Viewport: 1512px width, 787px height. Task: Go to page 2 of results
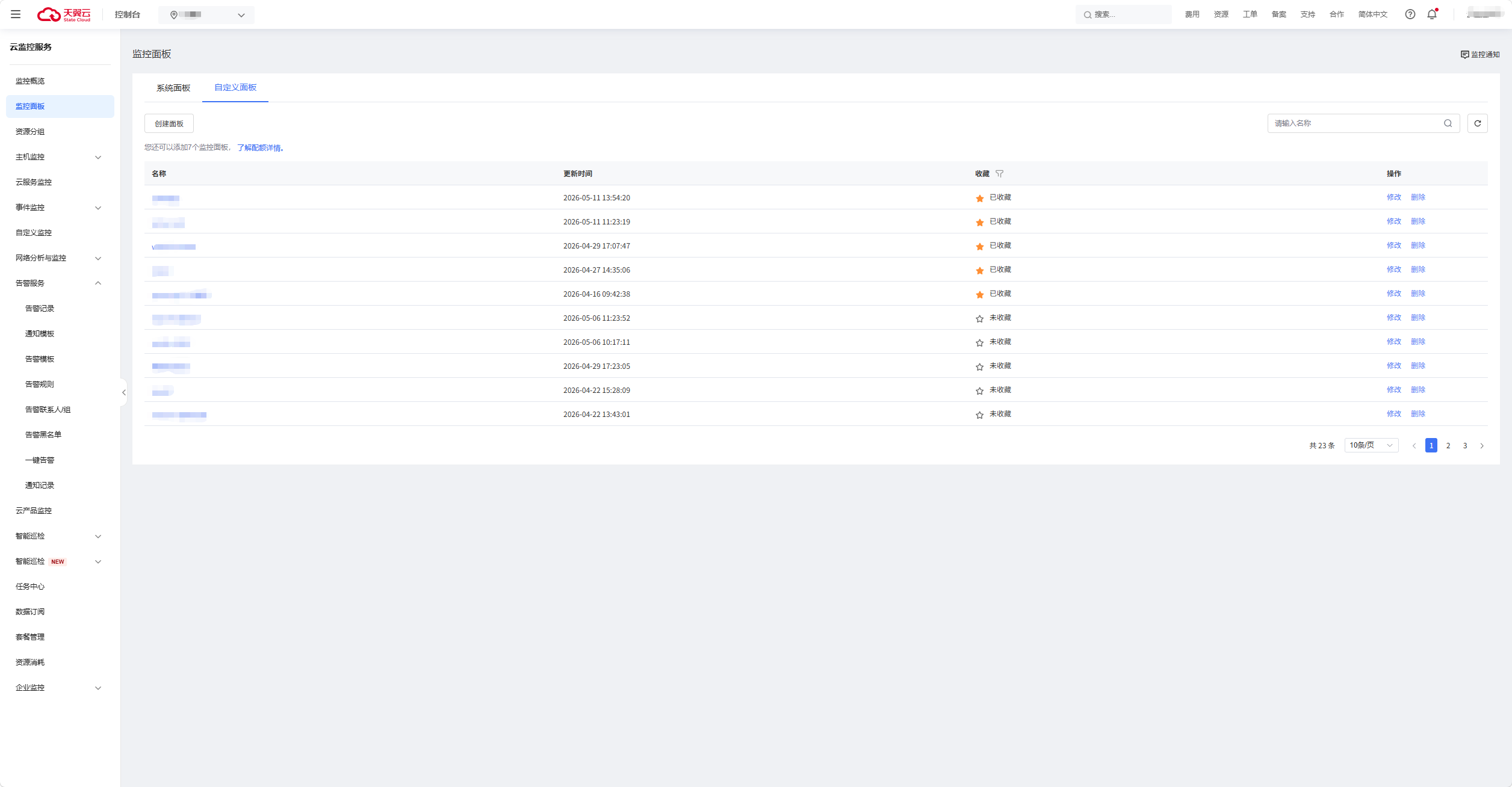pos(1448,446)
